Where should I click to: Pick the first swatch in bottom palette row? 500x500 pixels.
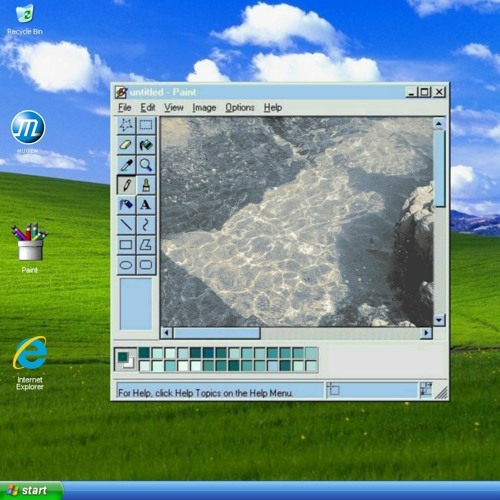click(144, 366)
